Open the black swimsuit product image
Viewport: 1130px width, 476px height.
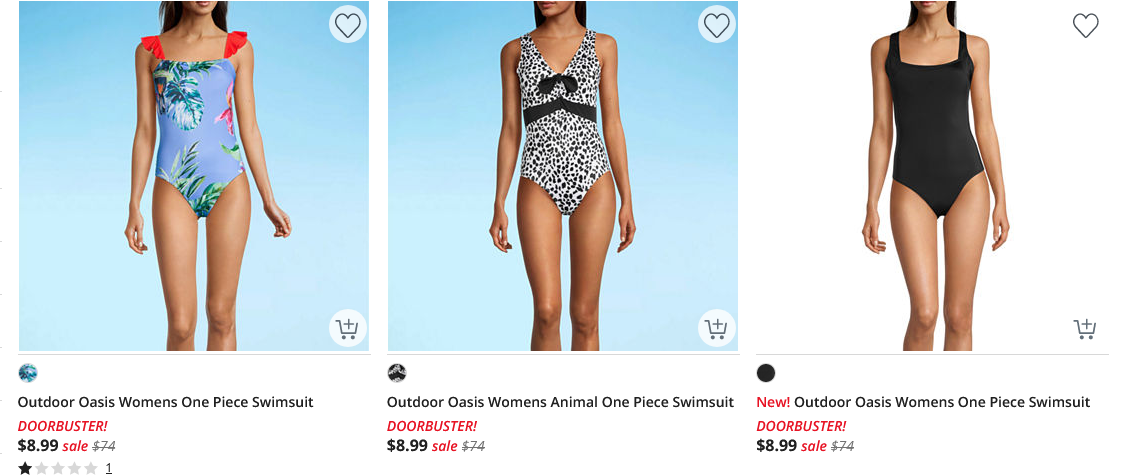click(x=930, y=175)
